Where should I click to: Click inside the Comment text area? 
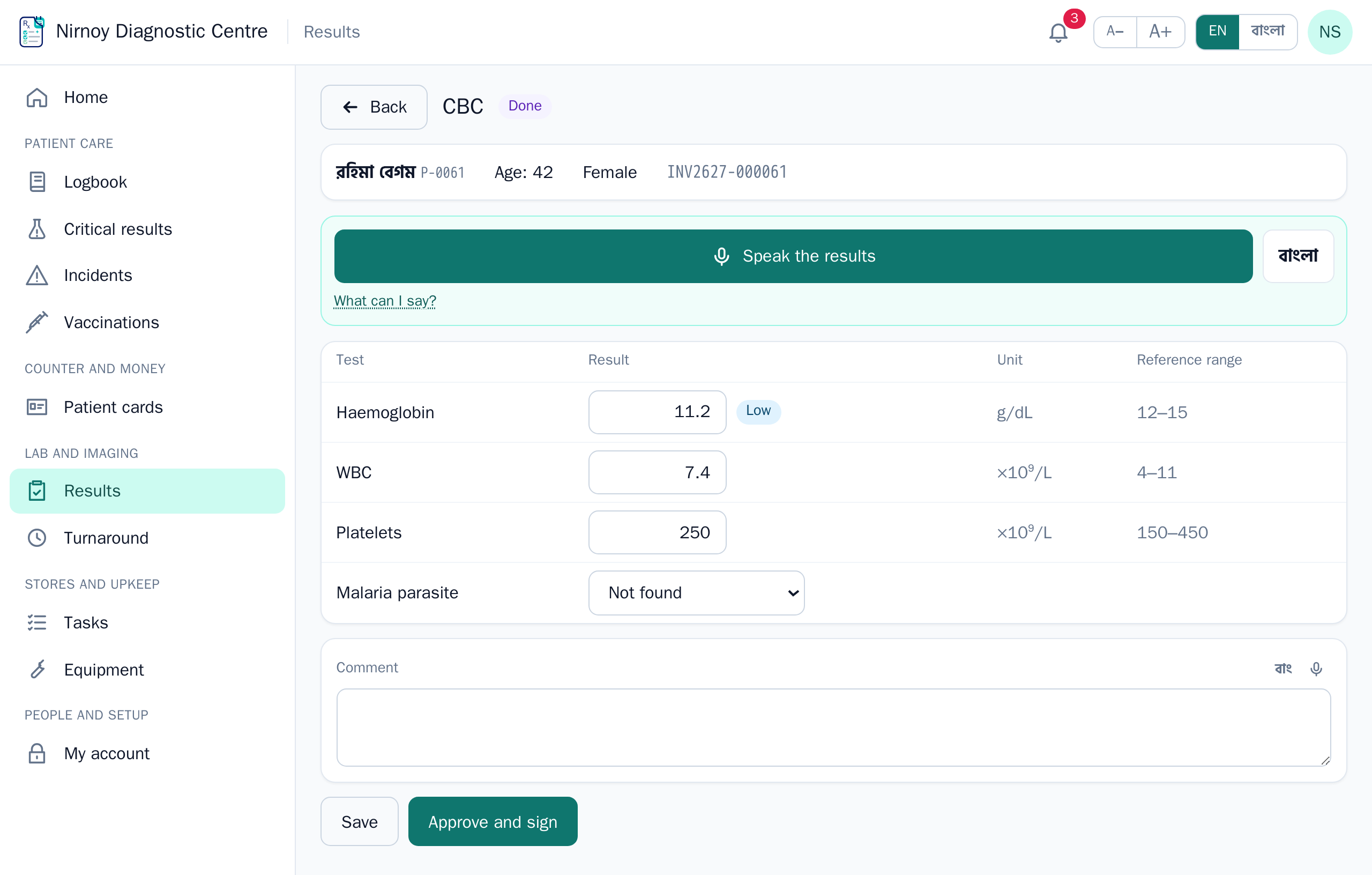click(x=833, y=727)
